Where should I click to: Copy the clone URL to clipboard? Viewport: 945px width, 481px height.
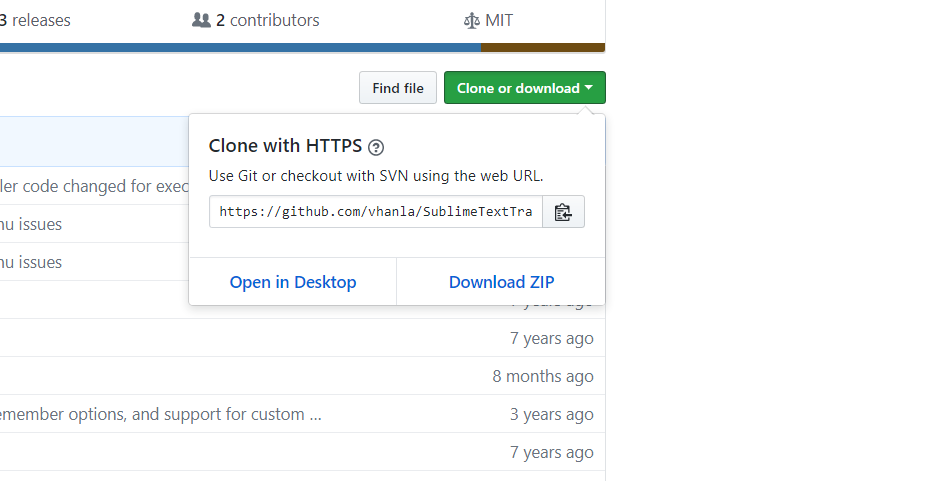(563, 212)
